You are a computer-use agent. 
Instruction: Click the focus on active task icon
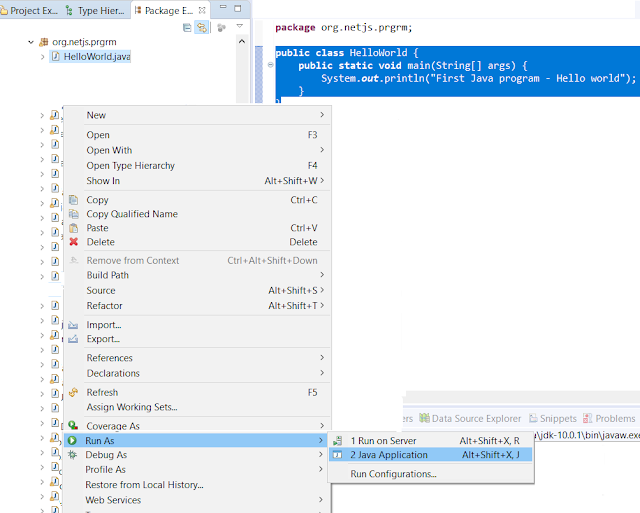tap(221, 28)
